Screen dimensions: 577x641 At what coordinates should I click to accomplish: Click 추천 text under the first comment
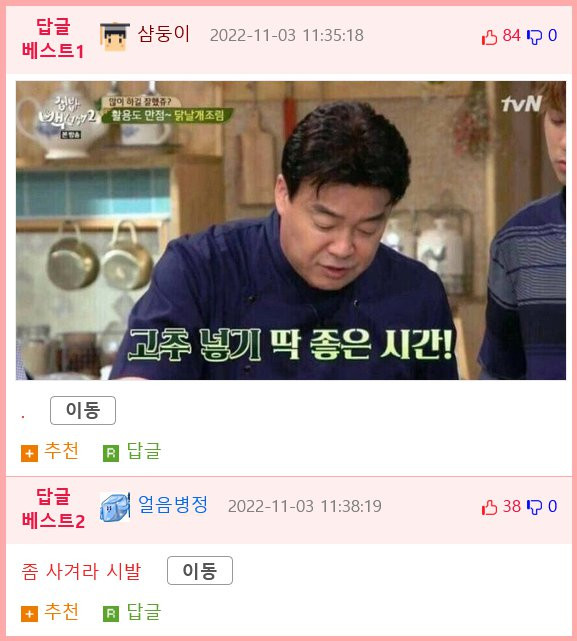point(61,451)
